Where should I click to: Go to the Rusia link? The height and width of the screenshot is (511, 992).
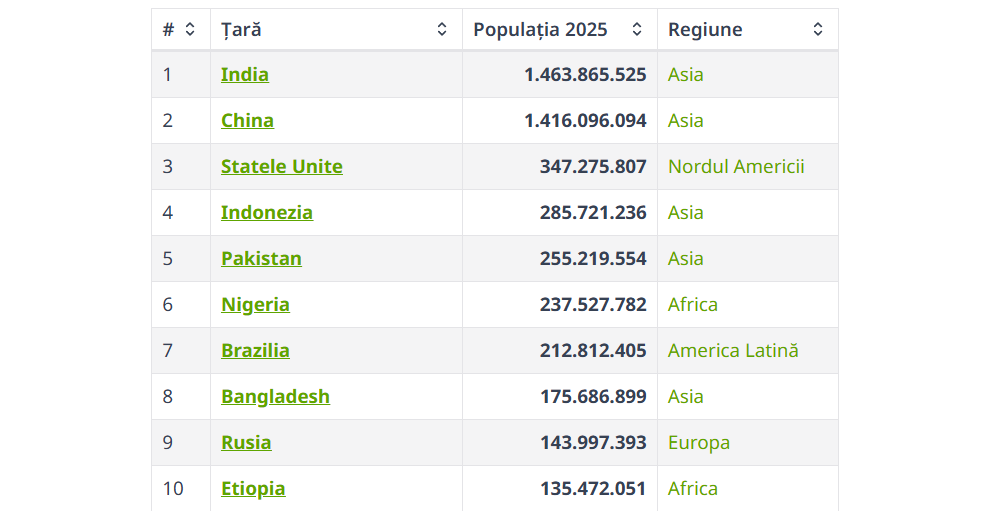(246, 443)
